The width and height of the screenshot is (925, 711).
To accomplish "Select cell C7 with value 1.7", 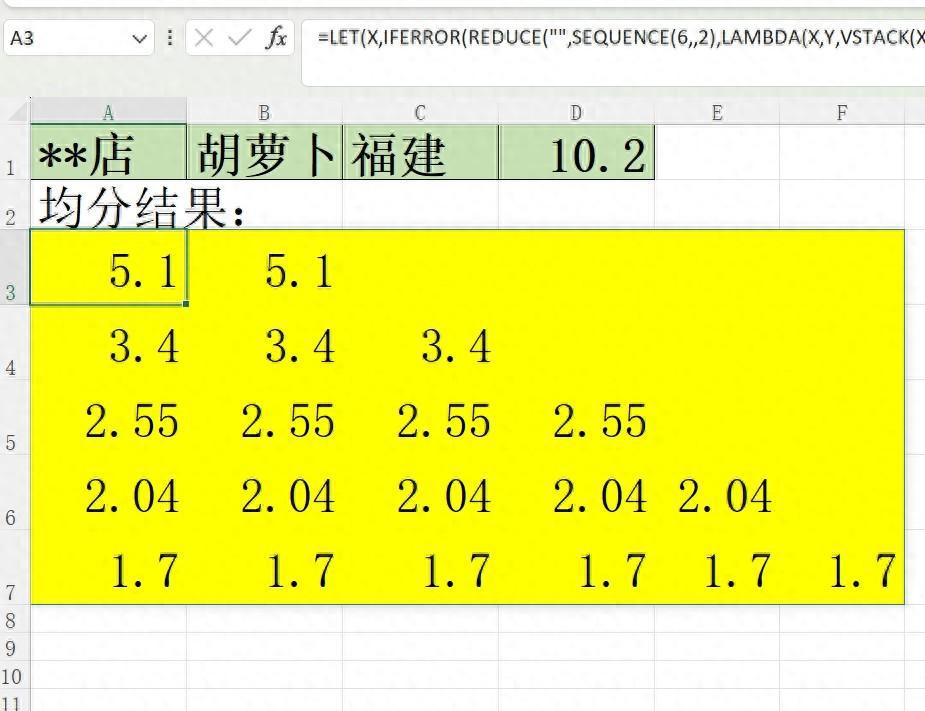I will click(x=420, y=566).
